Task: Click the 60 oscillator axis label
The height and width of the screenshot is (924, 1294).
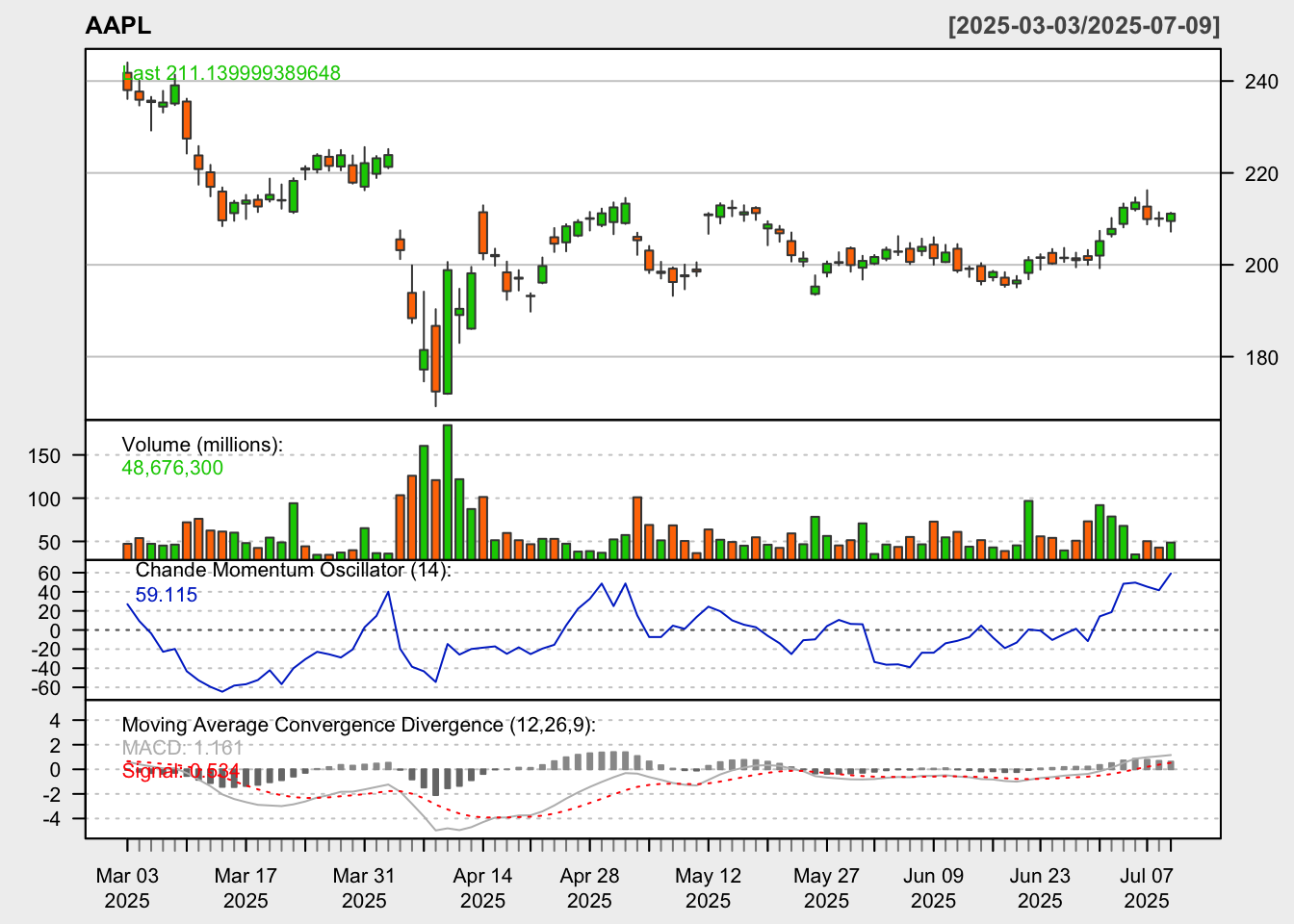Action: pyautogui.click(x=50, y=574)
